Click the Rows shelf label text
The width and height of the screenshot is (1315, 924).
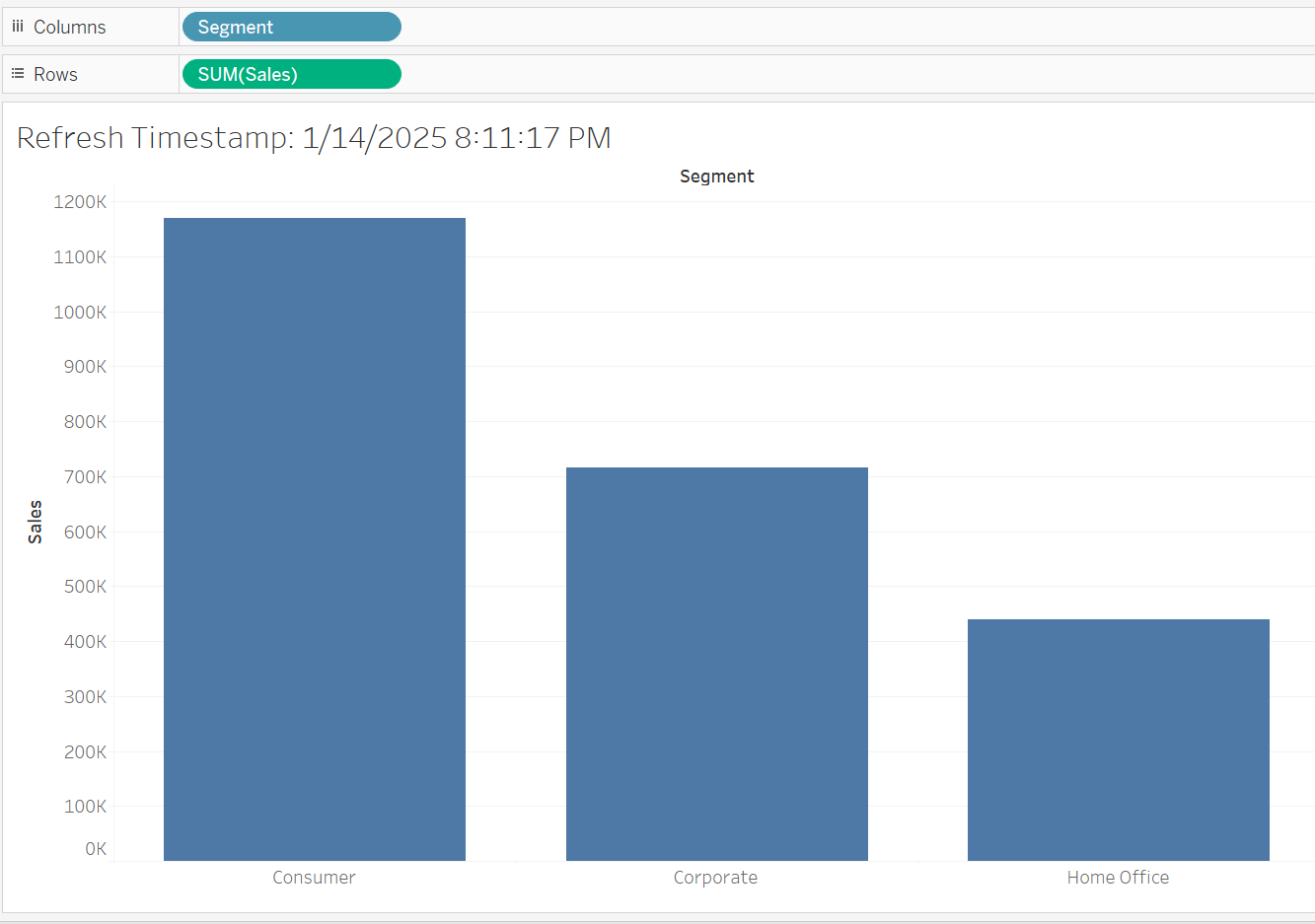55,73
